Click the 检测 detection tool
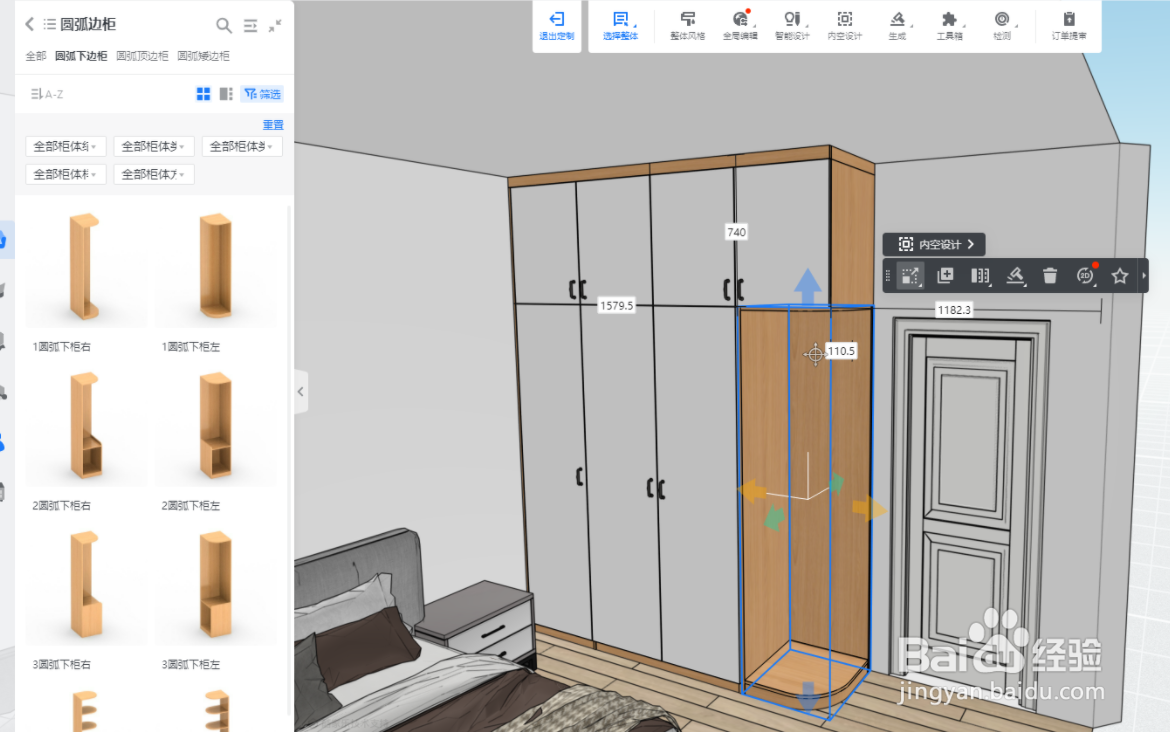1170x732 pixels. click(x=1002, y=25)
